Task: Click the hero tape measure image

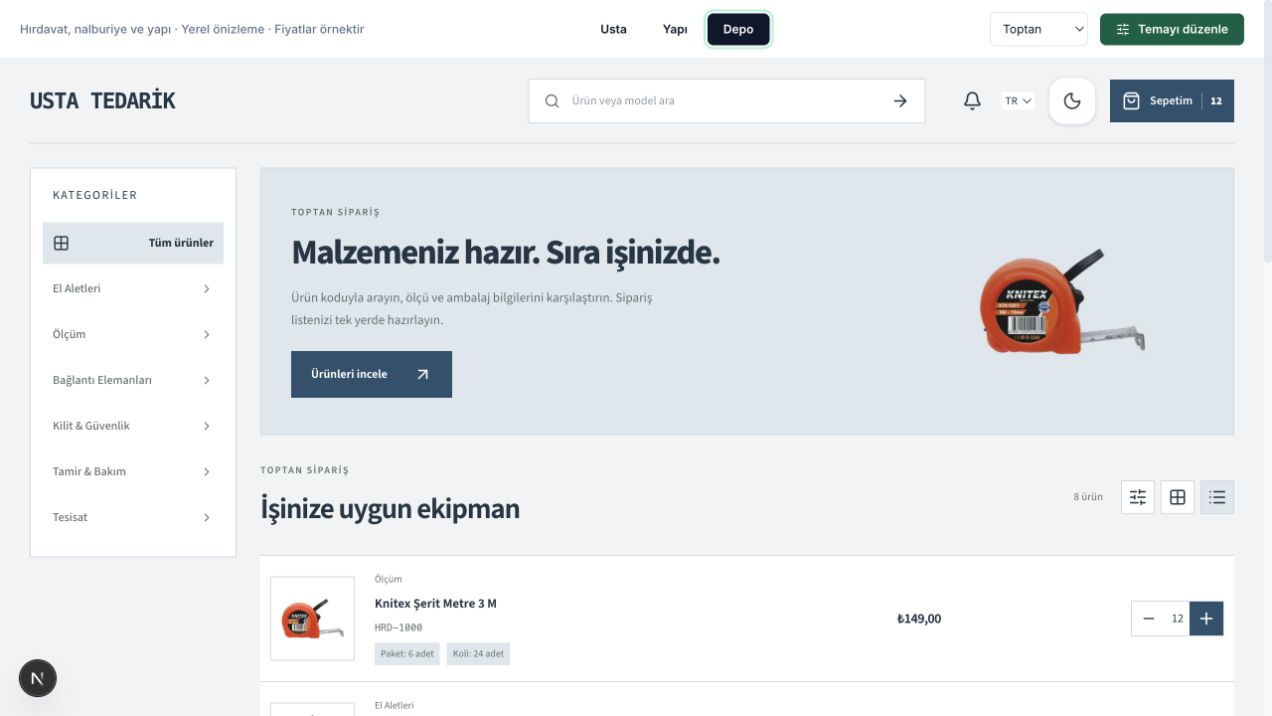Action: click(x=1061, y=302)
